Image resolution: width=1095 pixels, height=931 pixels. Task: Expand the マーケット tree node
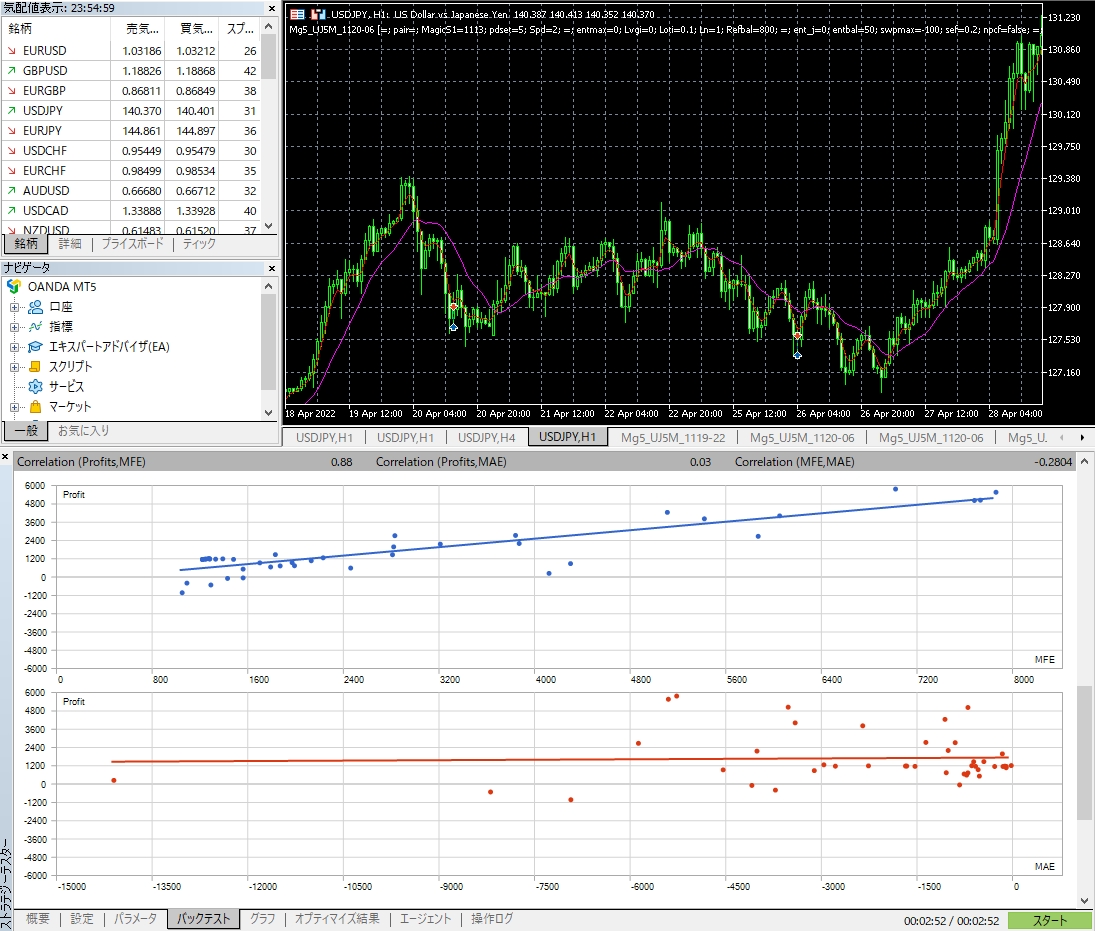pyautogui.click(x=14, y=406)
